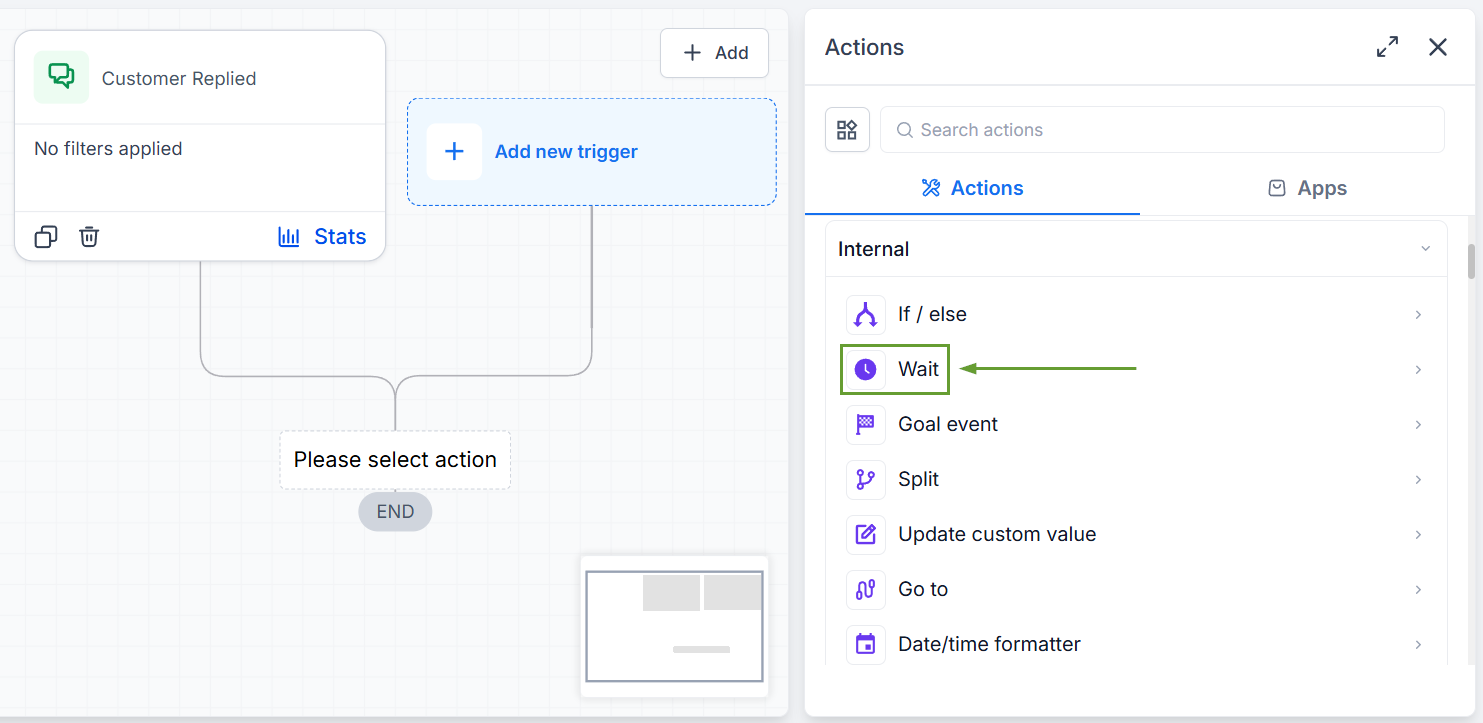Viewport: 1483px width, 723px height.
Task: Pick the Split branch icon
Action: pos(865,479)
